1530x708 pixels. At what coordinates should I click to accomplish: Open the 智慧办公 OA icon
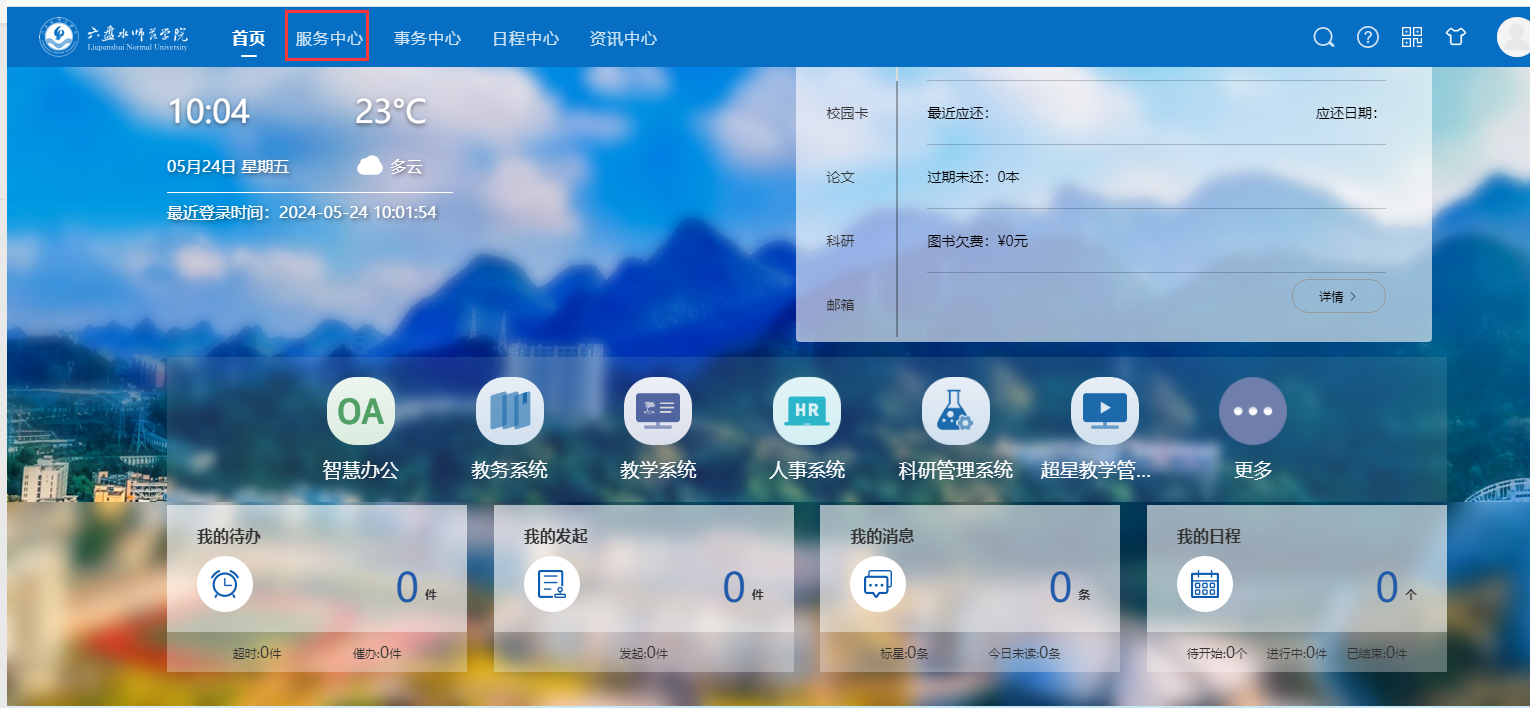pos(361,411)
